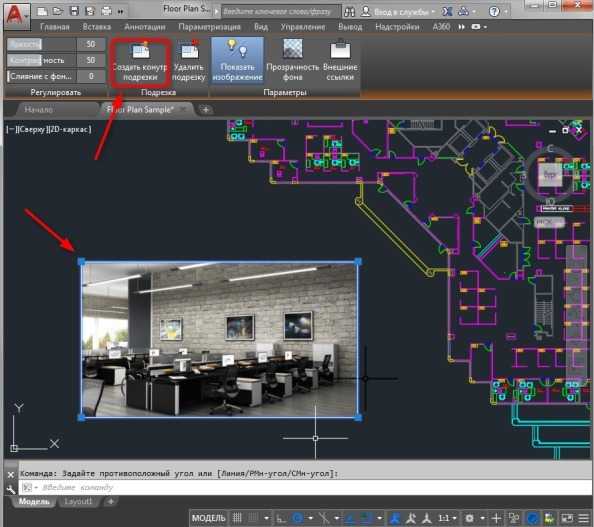The height and width of the screenshot is (527, 594).
Task: Click the annotation monitor plus icon
Action: 496,518
